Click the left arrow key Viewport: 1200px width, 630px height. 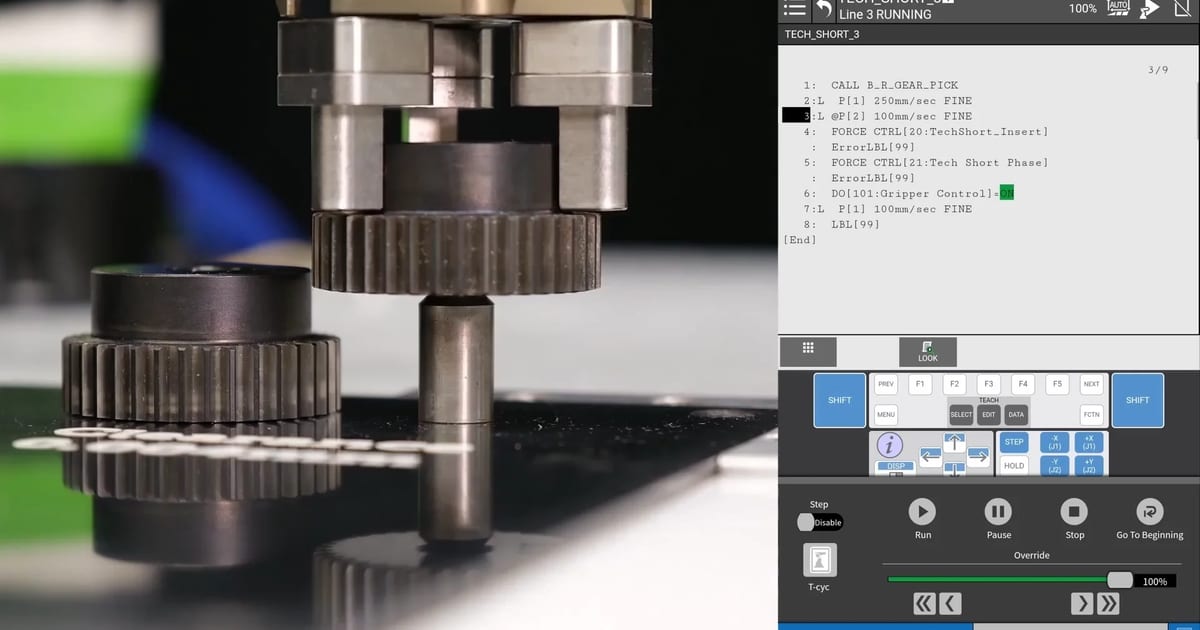click(x=930, y=457)
